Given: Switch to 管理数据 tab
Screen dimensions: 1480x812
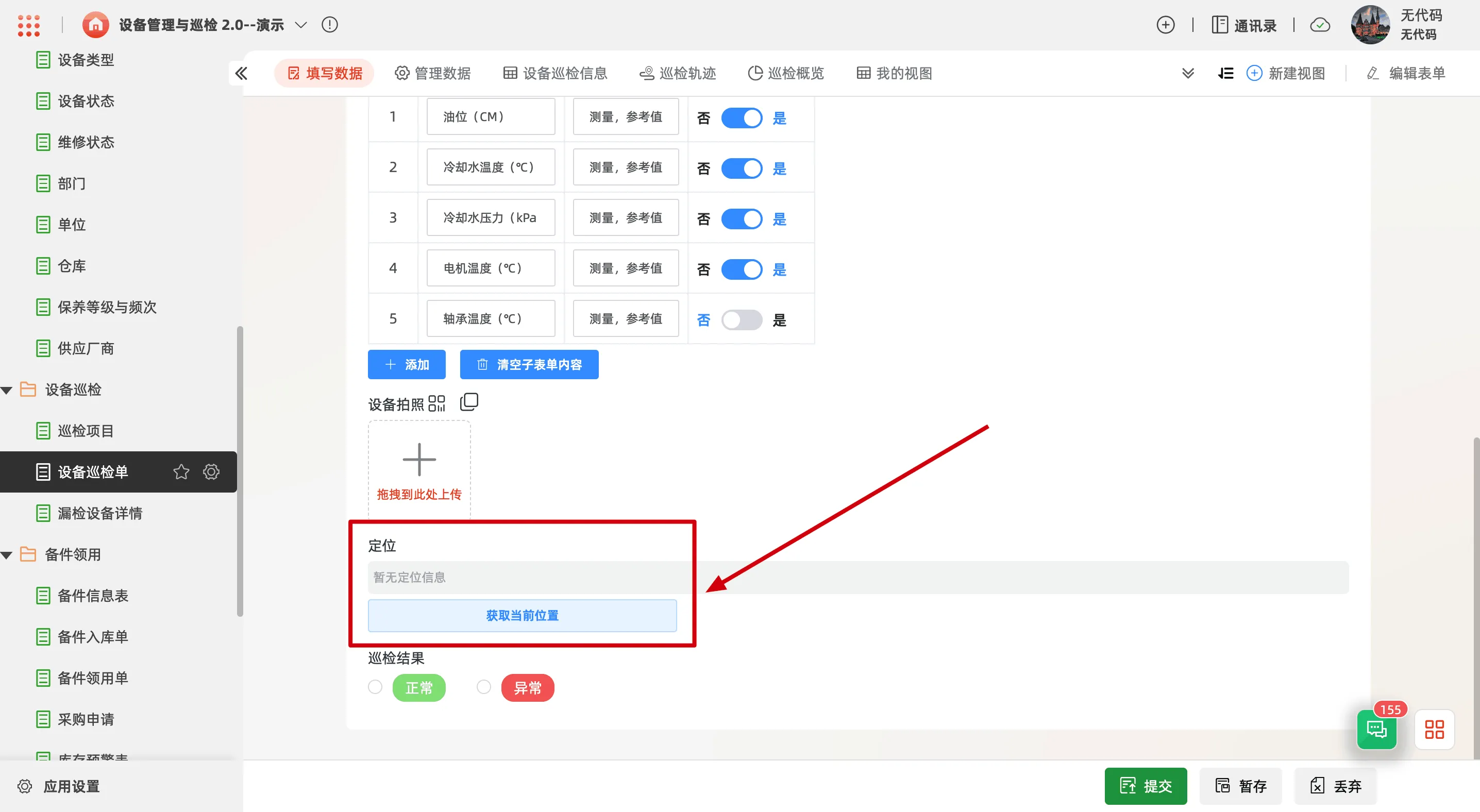Looking at the screenshot, I should [432, 73].
